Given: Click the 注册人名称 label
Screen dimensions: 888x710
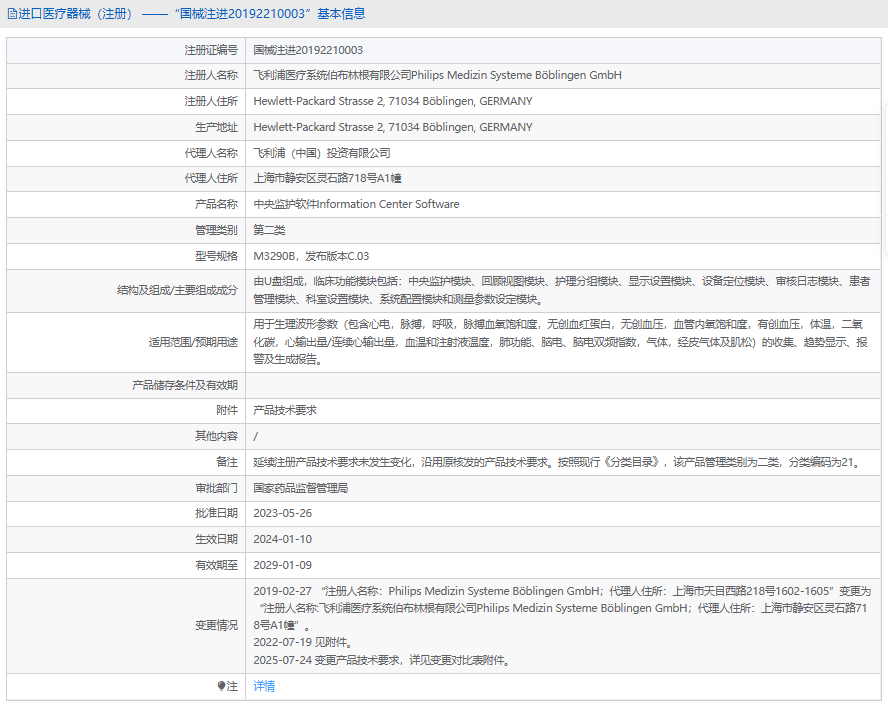Looking at the screenshot, I should (x=211, y=75).
